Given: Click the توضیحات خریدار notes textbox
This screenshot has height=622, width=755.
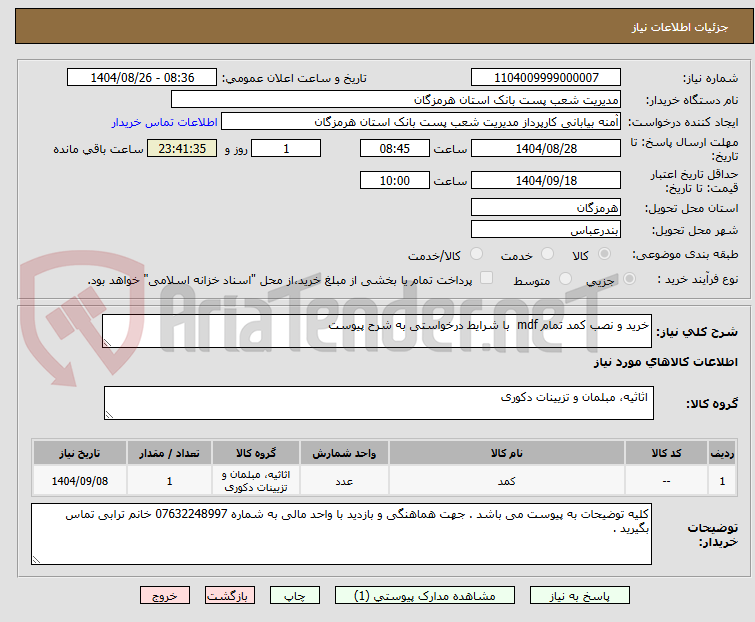Looking at the screenshot, I should tap(341, 534).
